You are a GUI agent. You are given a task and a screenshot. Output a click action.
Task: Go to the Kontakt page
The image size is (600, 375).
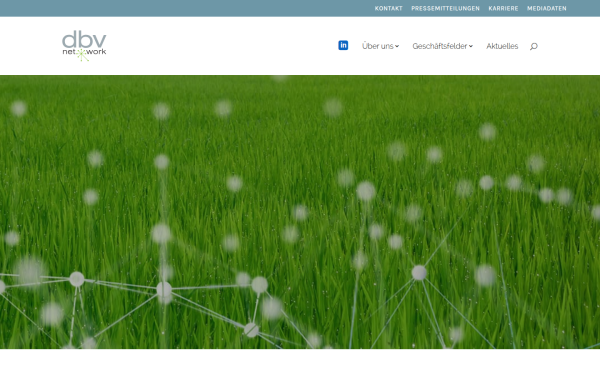388,8
